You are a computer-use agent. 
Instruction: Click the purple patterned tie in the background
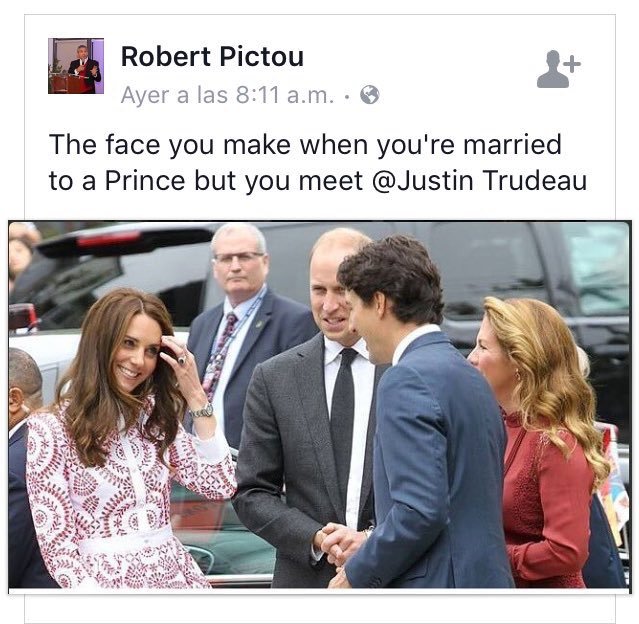coord(220,350)
